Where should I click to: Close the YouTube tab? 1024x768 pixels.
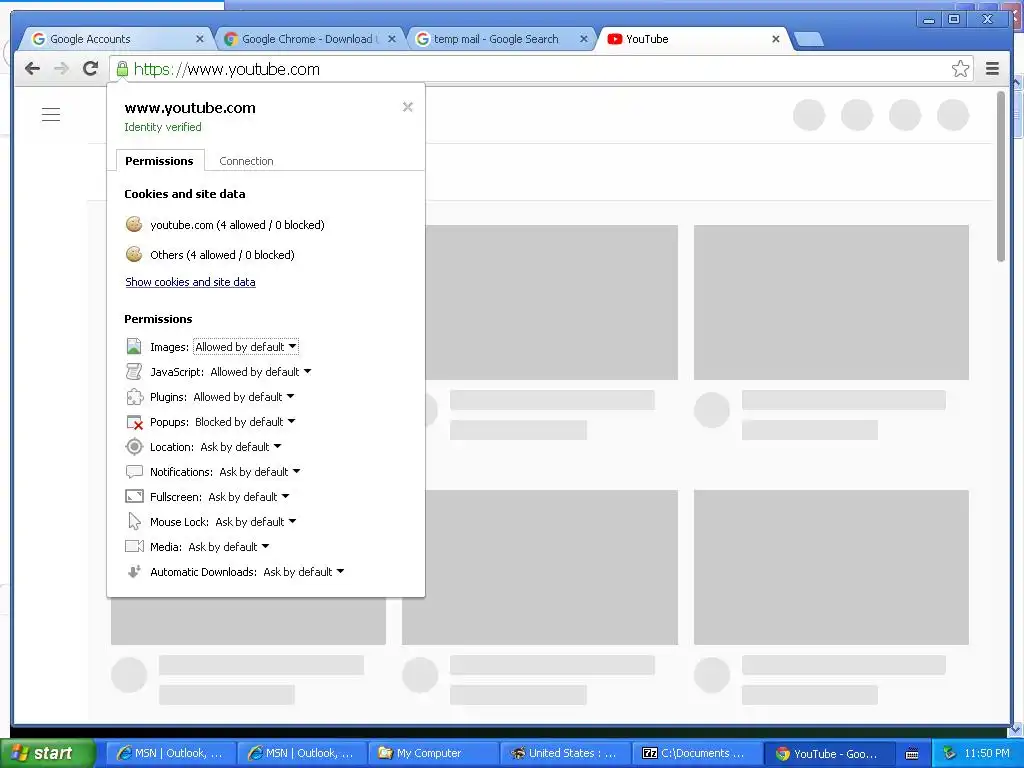(x=776, y=39)
